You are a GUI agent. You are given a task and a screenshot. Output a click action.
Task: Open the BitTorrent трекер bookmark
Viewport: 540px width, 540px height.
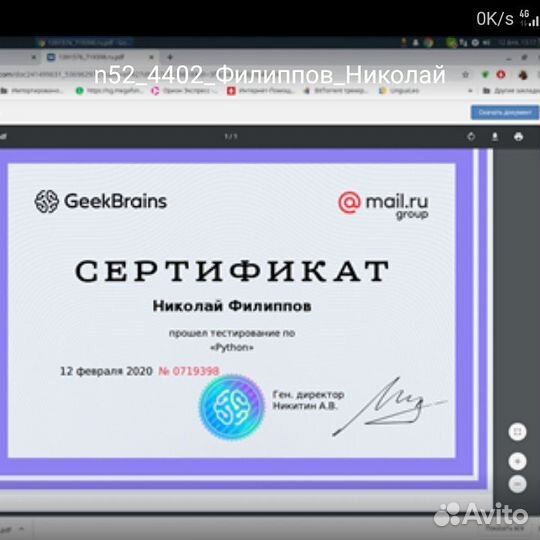coord(336,91)
